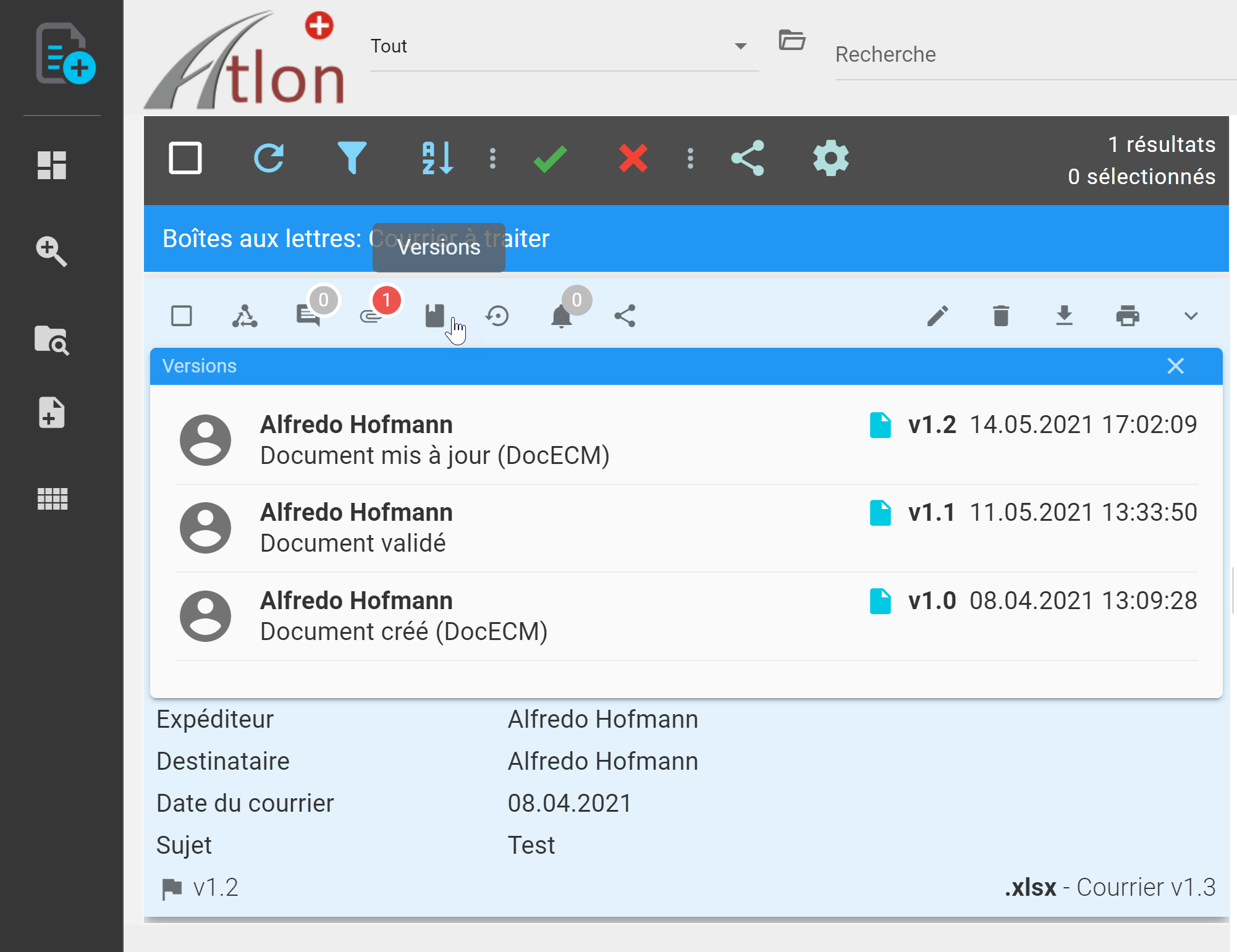Open the history clock icon

[x=497, y=316]
